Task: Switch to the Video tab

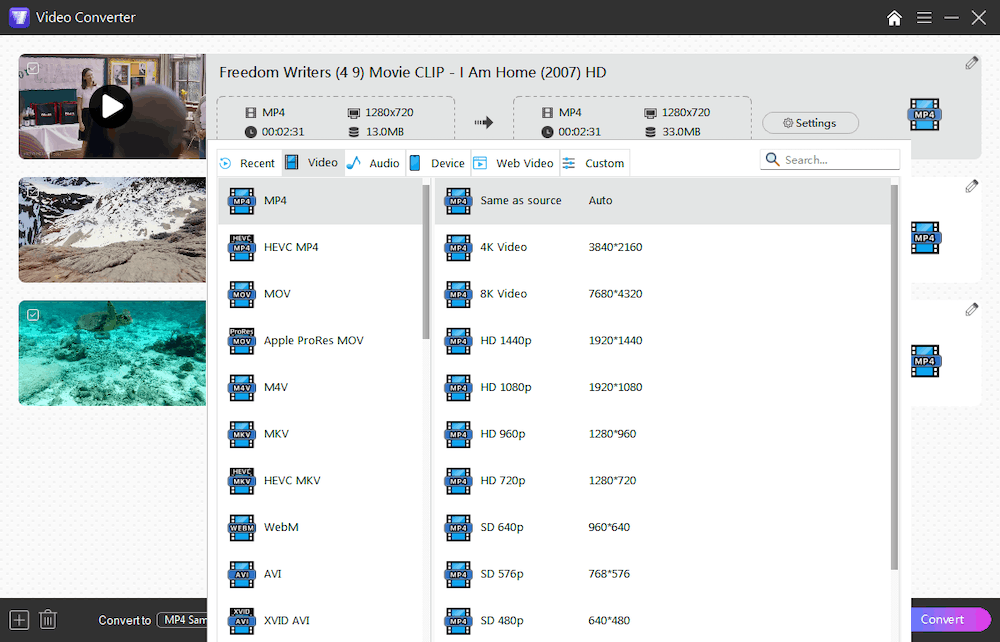Action: pyautogui.click(x=312, y=163)
